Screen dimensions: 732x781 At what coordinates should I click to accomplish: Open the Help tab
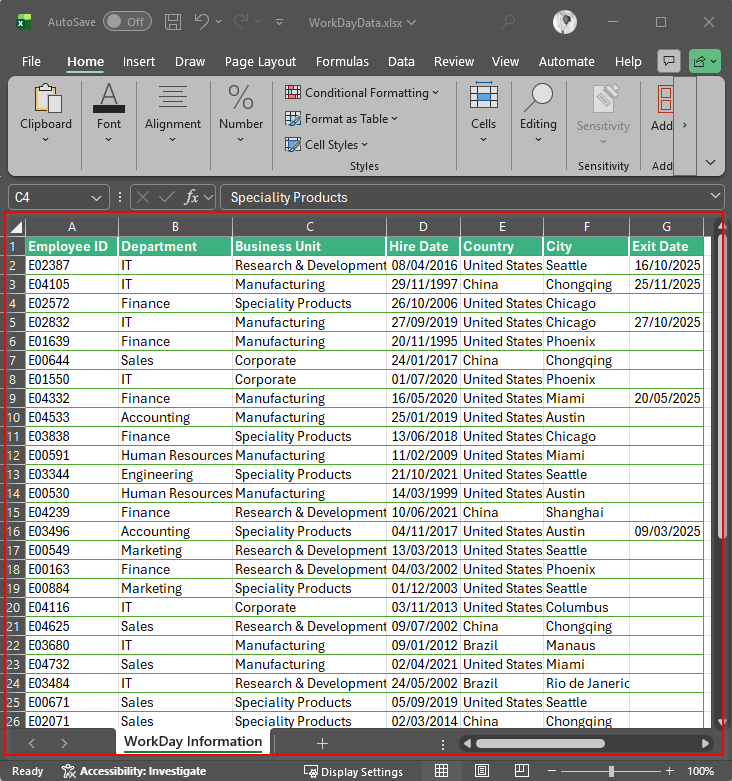(x=628, y=62)
